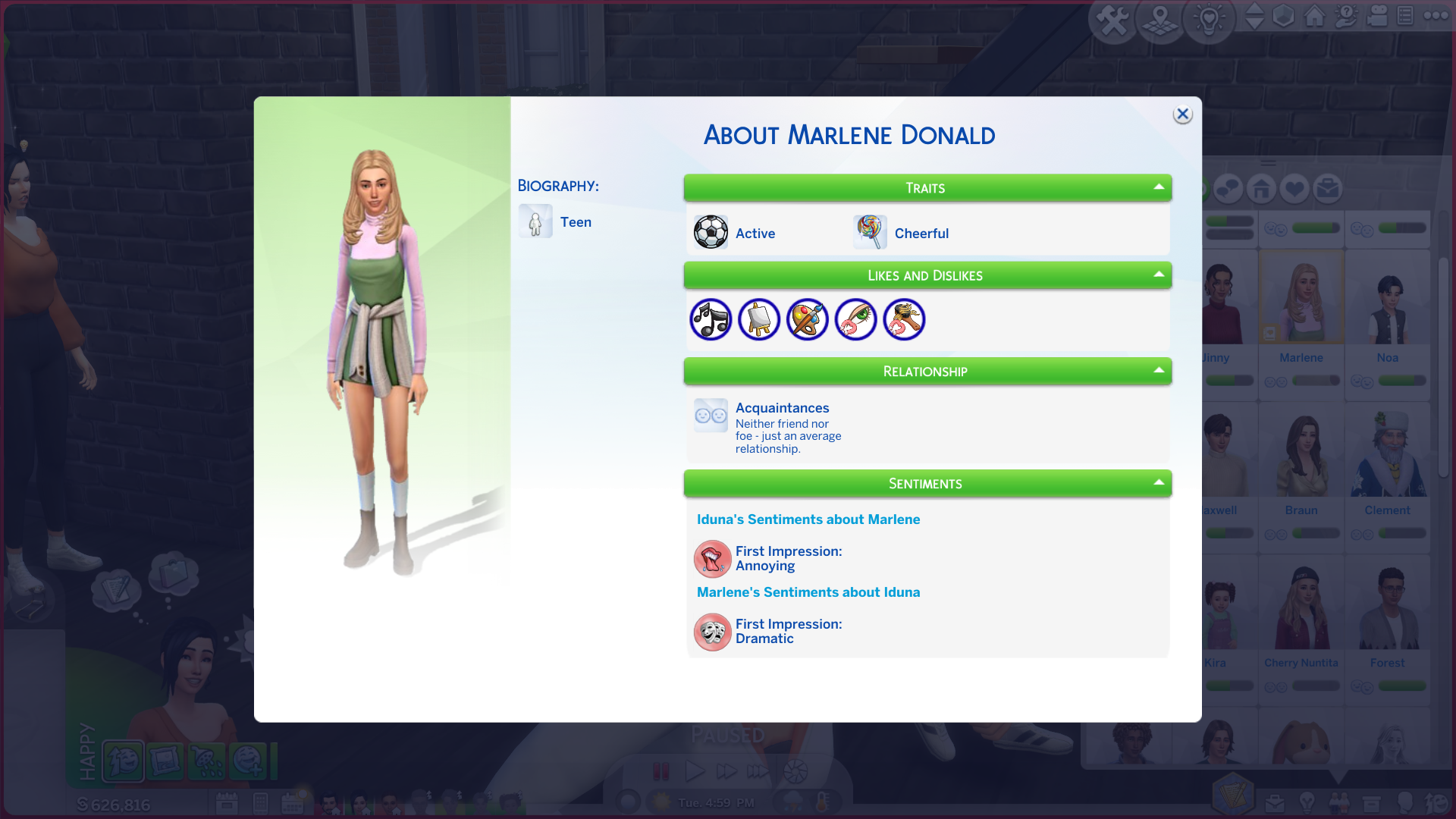Open the phone icon in bottom bar
The height and width of the screenshot is (819, 1456).
(x=260, y=802)
